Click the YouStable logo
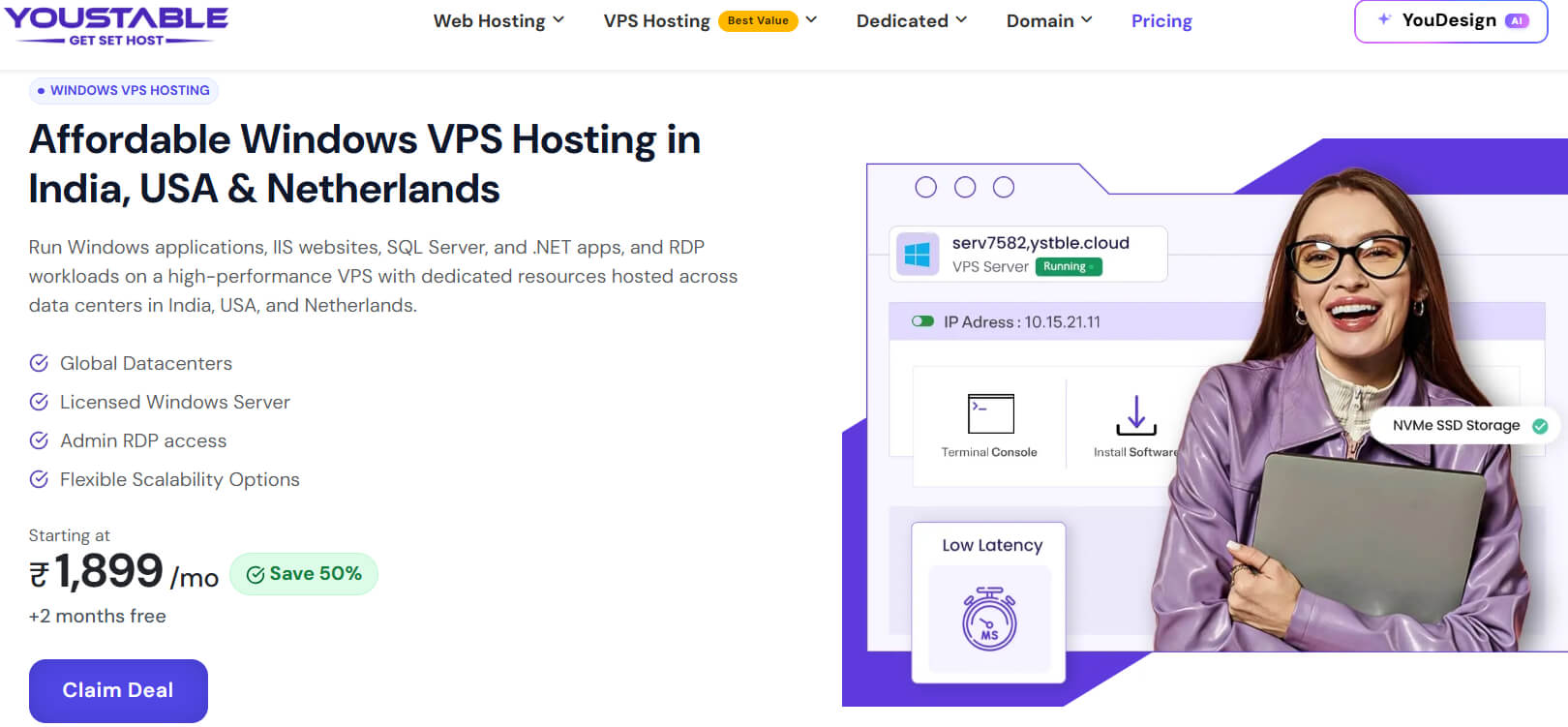Screen dimensions: 1568x727 tap(116, 26)
